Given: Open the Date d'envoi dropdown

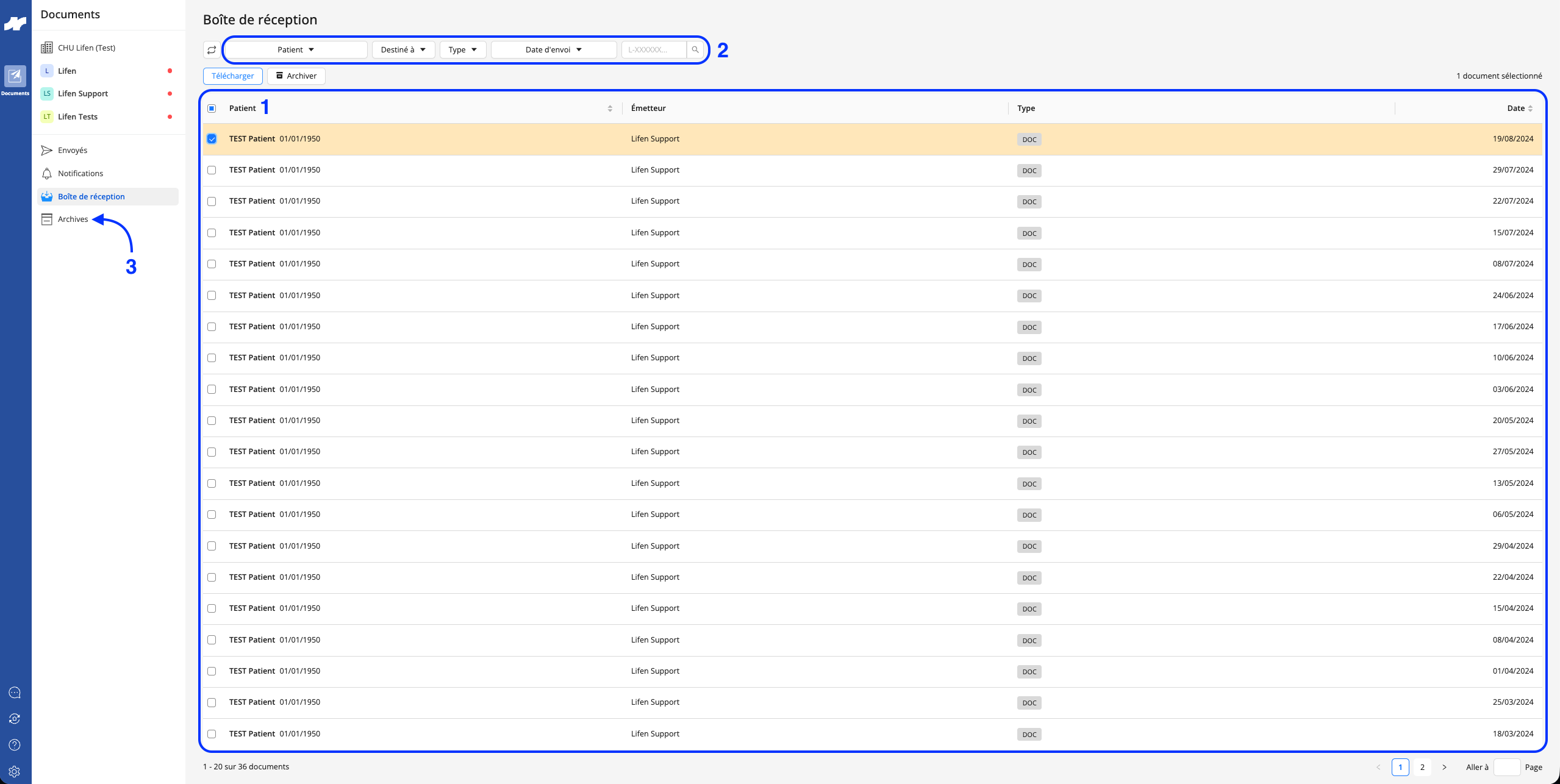Looking at the screenshot, I should [554, 50].
